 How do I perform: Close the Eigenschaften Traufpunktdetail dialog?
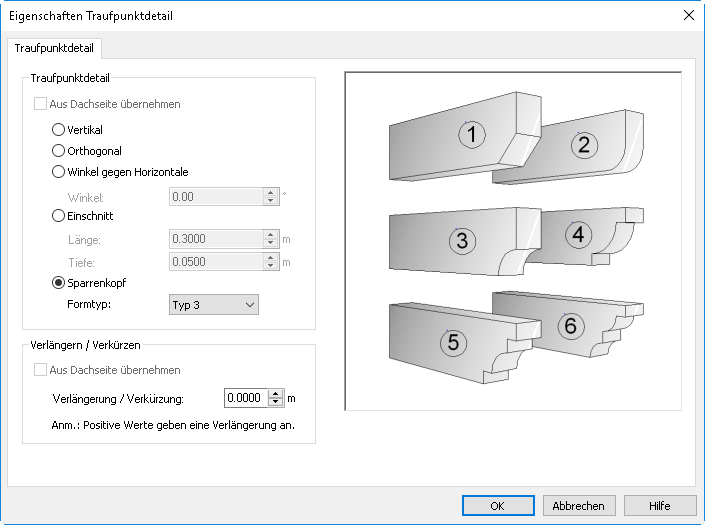[688, 15]
